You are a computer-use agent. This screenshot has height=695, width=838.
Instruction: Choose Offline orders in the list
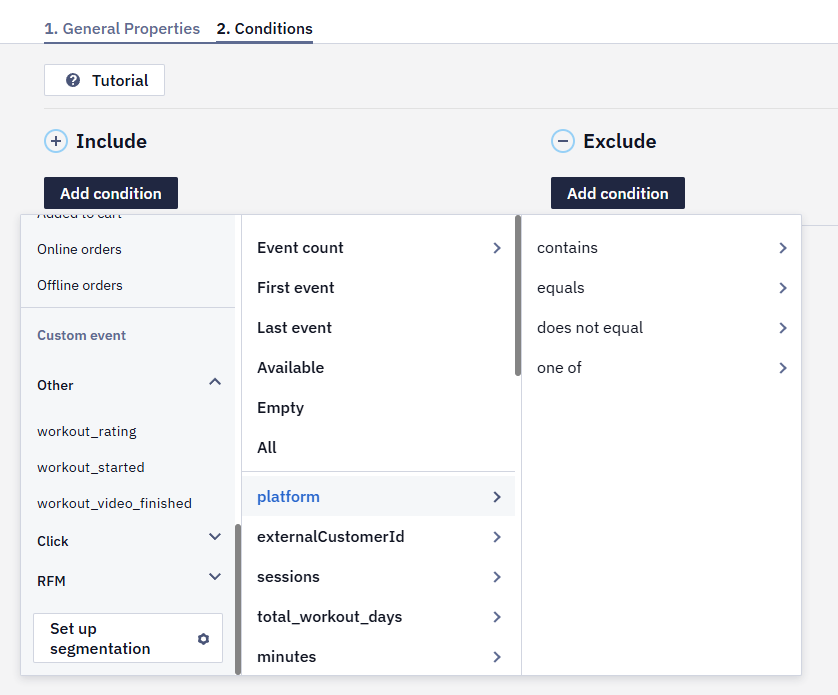coord(80,285)
